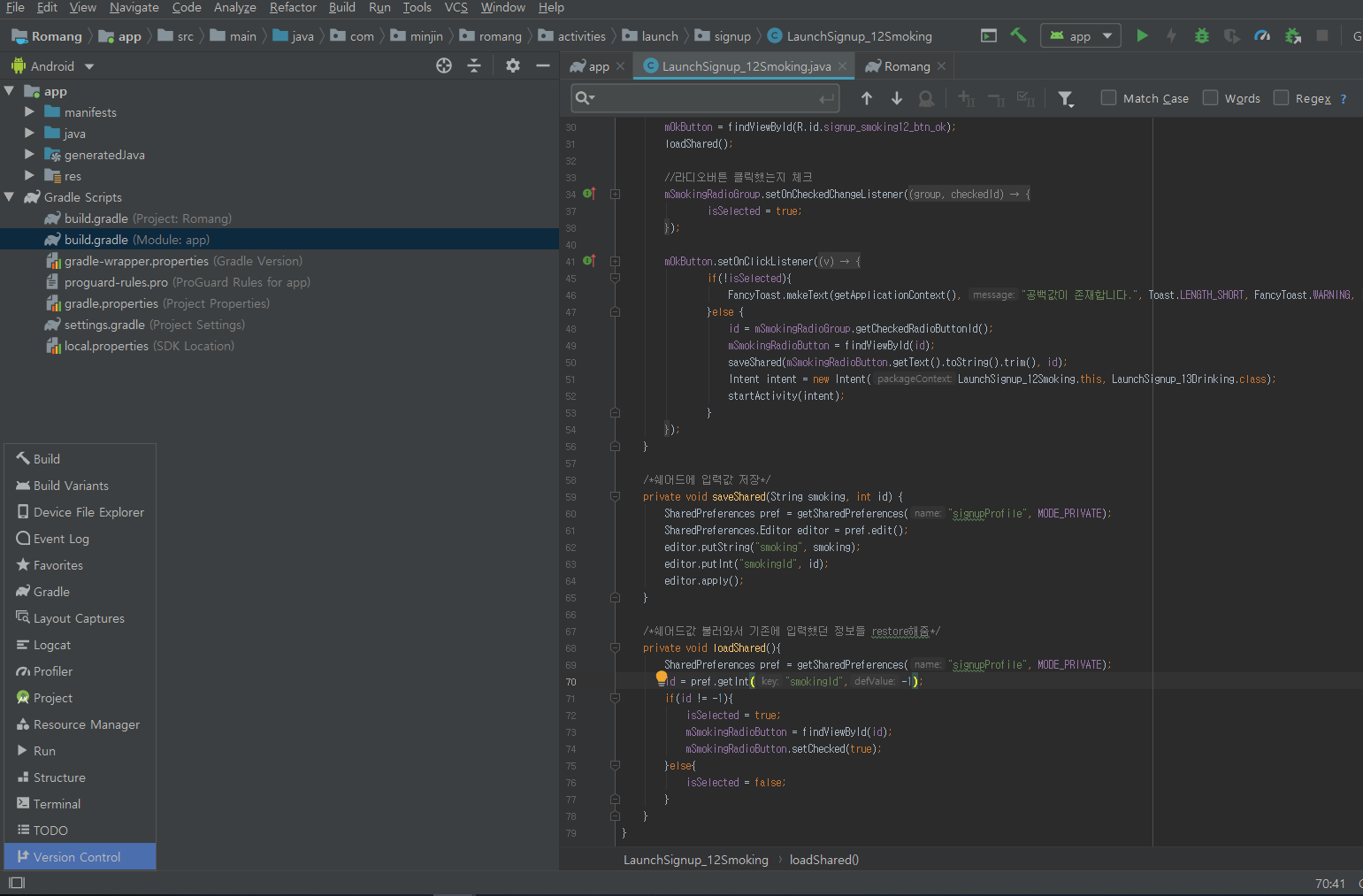Viewport: 1363px width, 896px height.
Task: Collapse all with the project panel icon
Action: [474, 66]
